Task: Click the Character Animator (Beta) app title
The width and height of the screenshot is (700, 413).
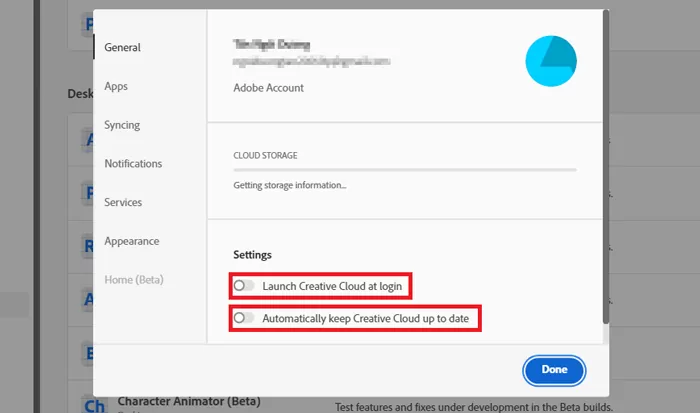Action: (x=189, y=402)
